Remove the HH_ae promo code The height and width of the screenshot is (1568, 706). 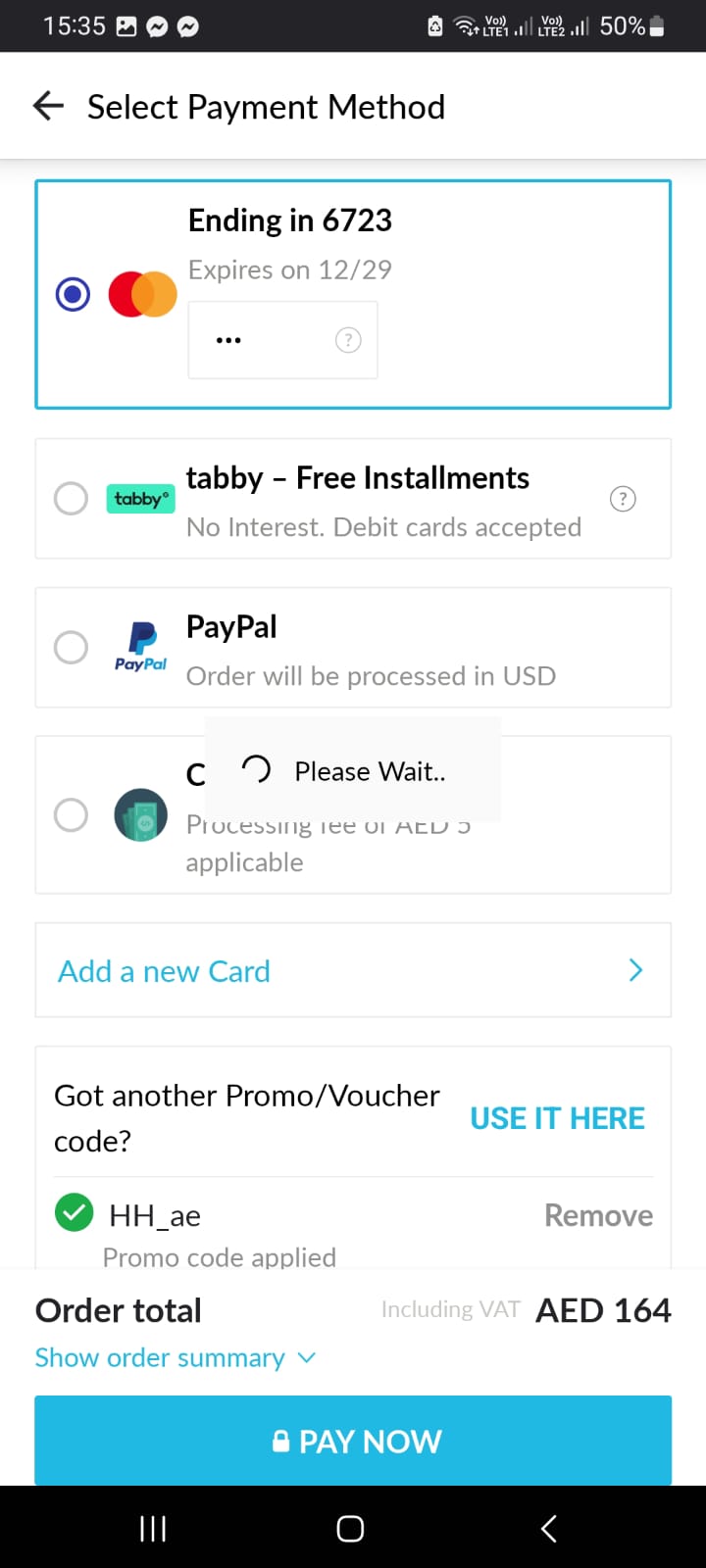point(598,1215)
